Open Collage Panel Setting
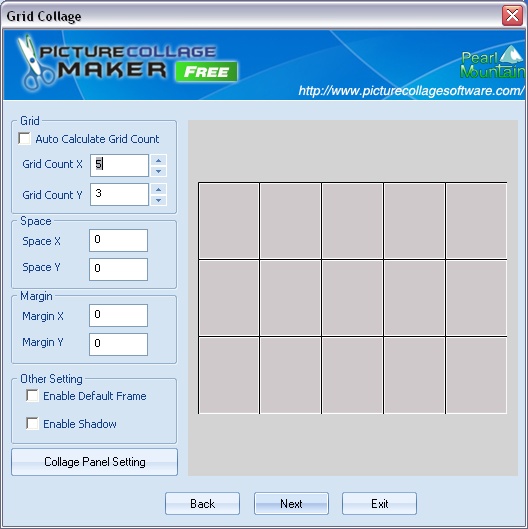This screenshot has height=529, width=528. coord(94,462)
